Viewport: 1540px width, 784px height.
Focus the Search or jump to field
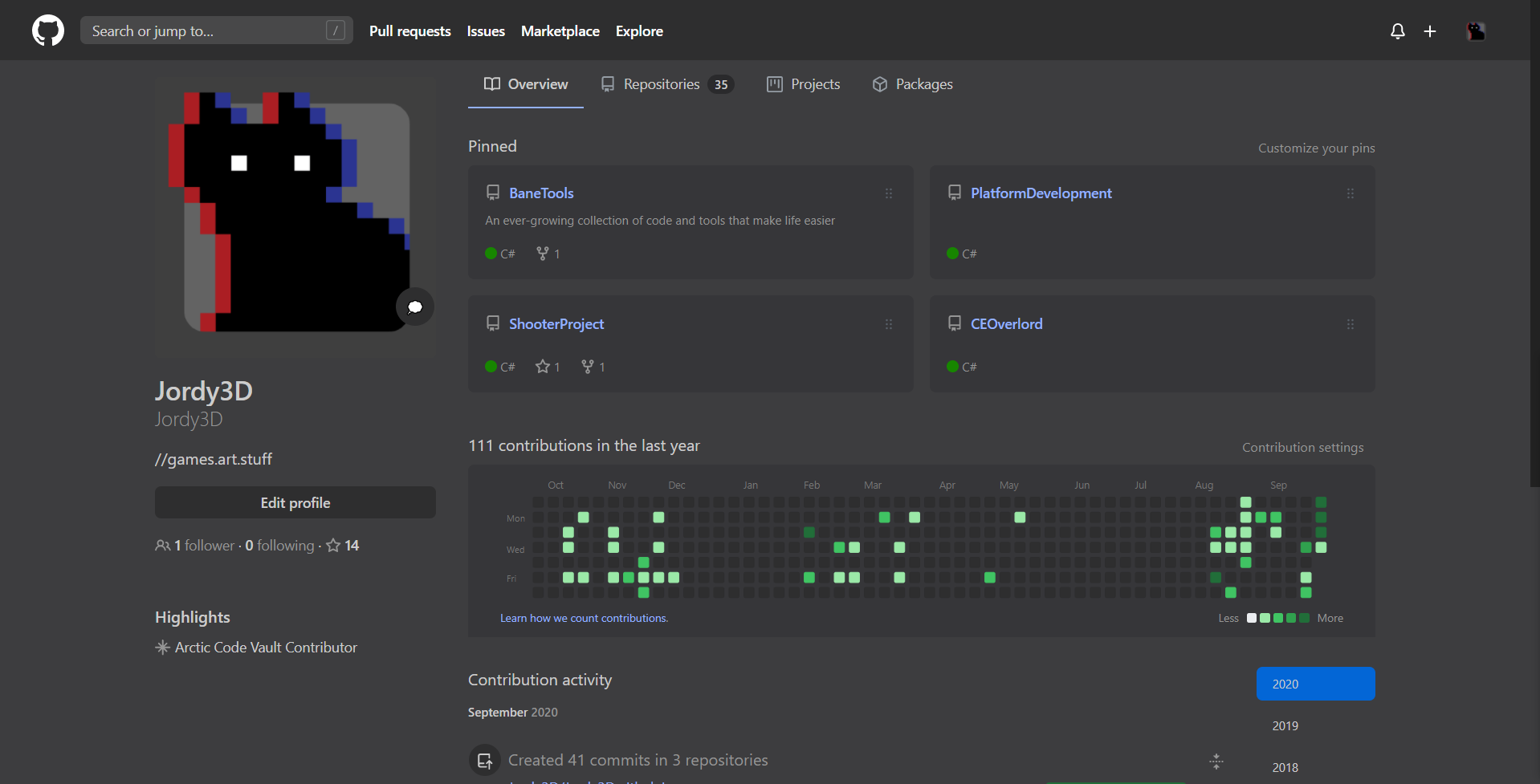tap(216, 30)
